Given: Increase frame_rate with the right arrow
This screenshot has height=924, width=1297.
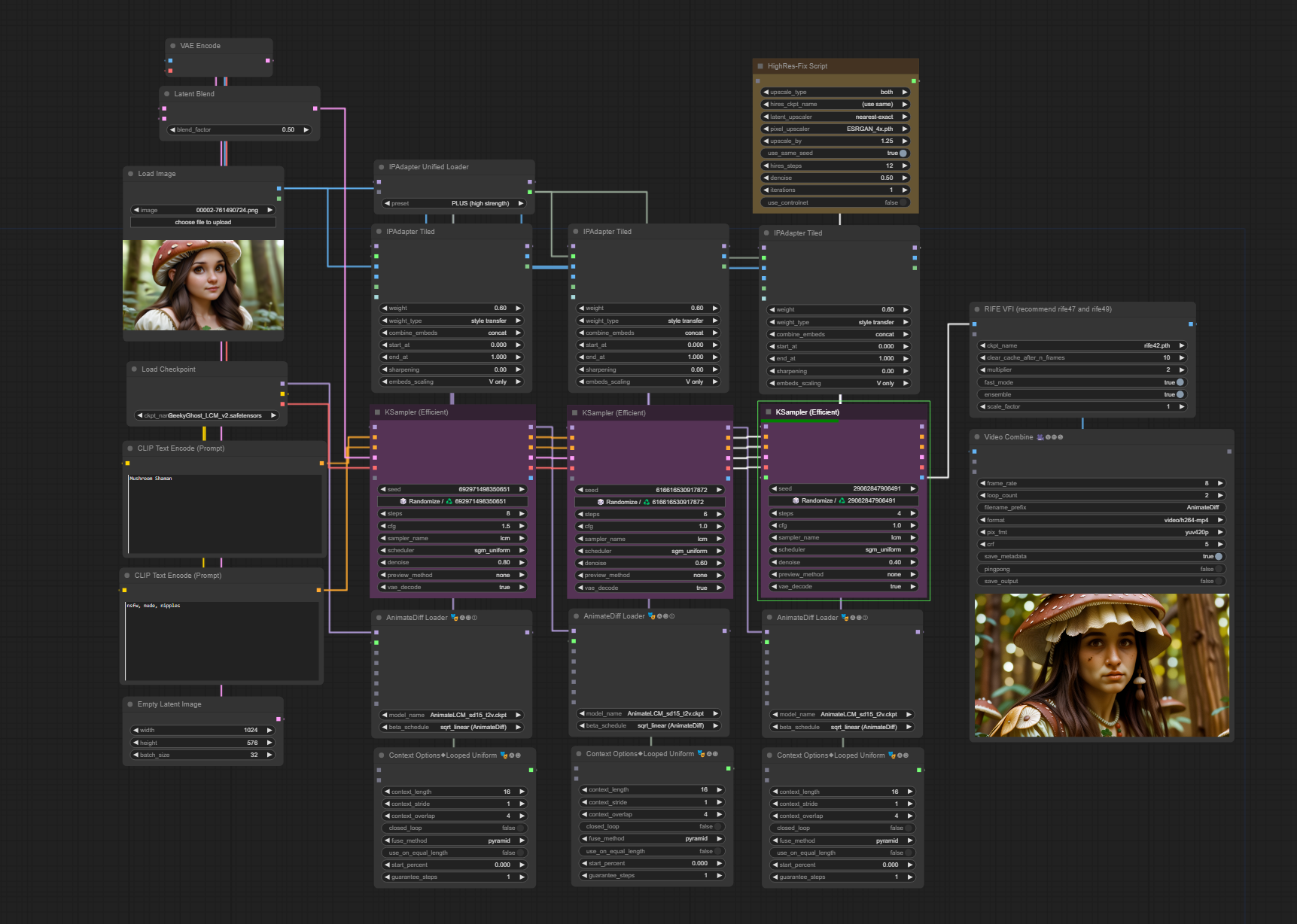Looking at the screenshot, I should click(x=1220, y=483).
